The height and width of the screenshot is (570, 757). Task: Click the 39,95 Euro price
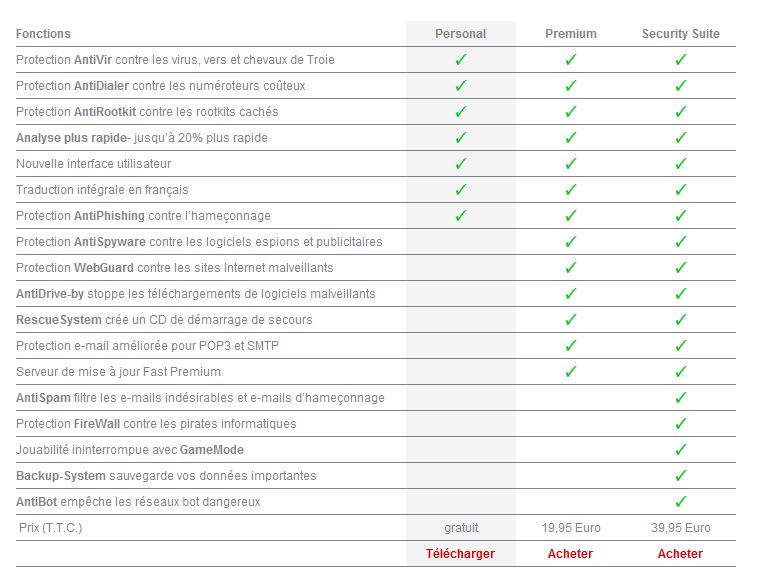(x=681, y=528)
